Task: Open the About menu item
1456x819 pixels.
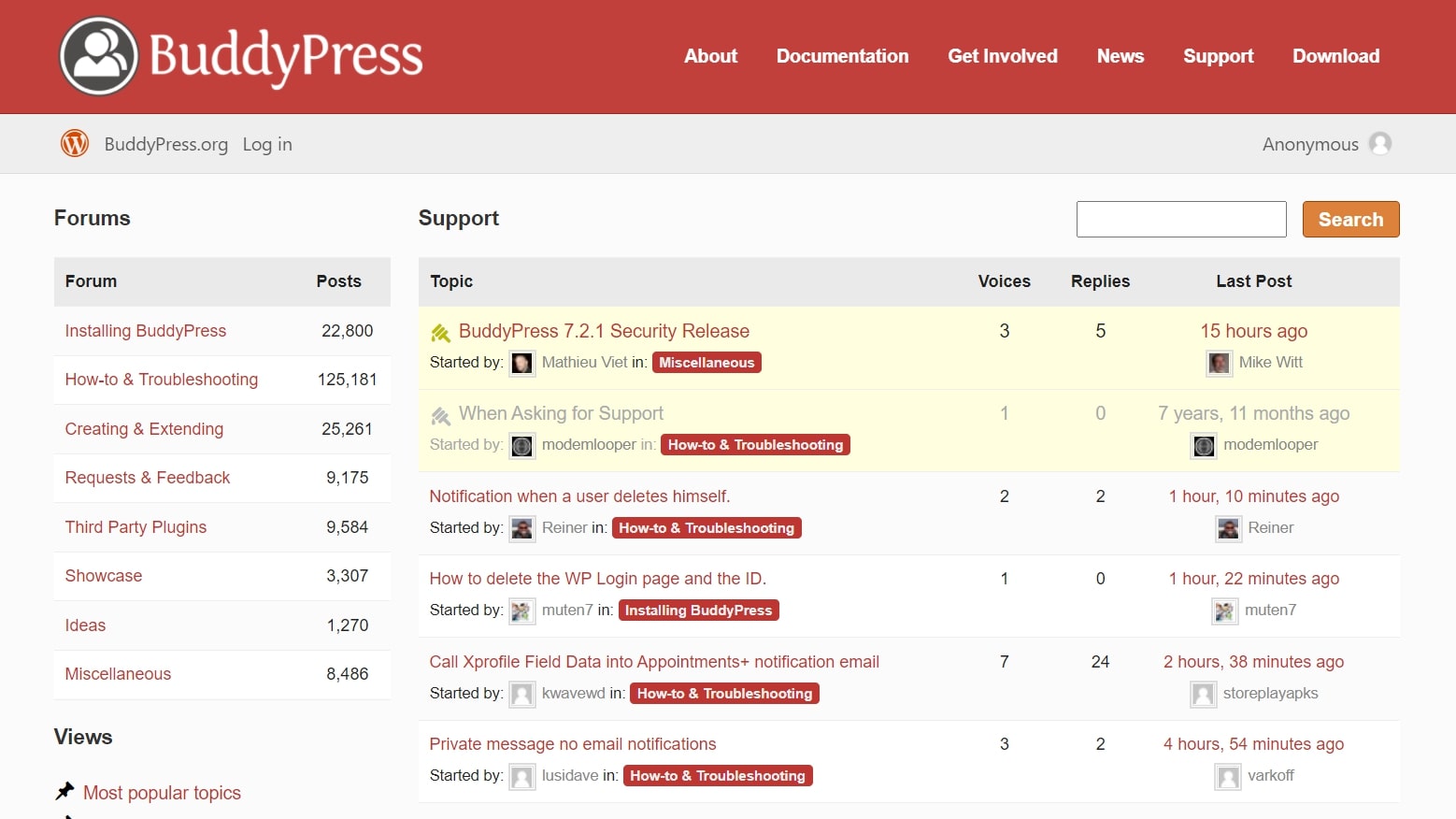Action: point(710,56)
